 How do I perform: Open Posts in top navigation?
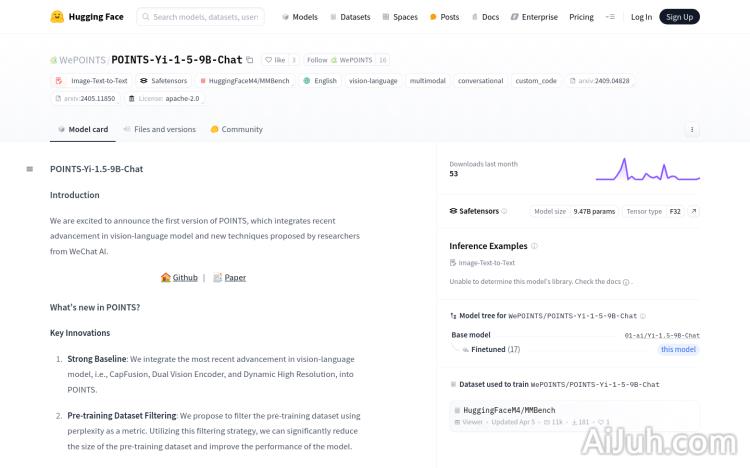coord(444,17)
